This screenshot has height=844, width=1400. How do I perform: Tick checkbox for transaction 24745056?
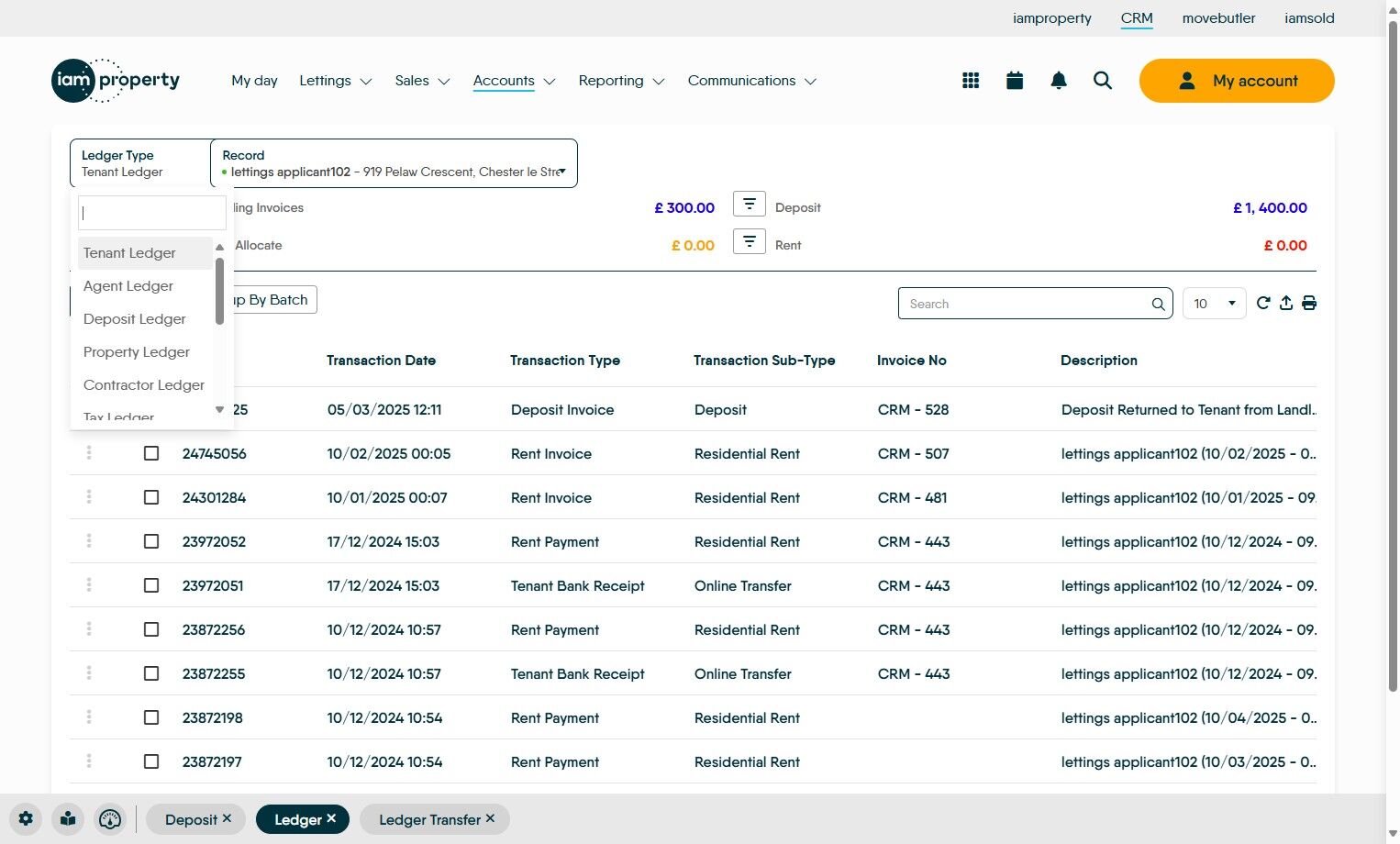151,453
